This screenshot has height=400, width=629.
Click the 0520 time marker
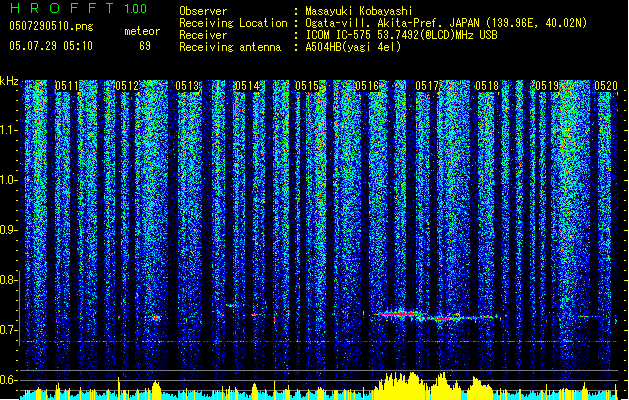coord(606,86)
